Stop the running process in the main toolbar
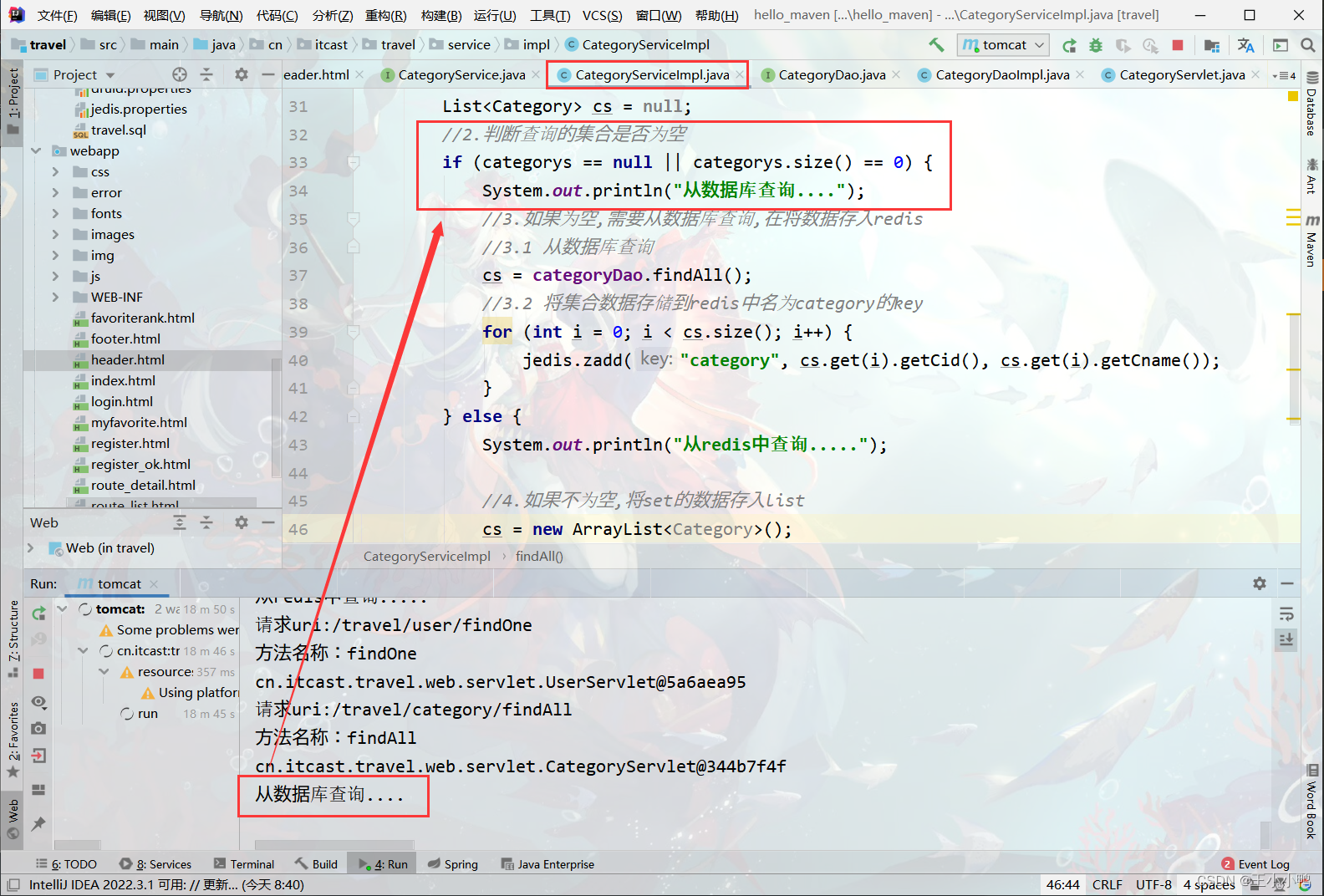1324x896 pixels. pyautogui.click(x=1178, y=45)
